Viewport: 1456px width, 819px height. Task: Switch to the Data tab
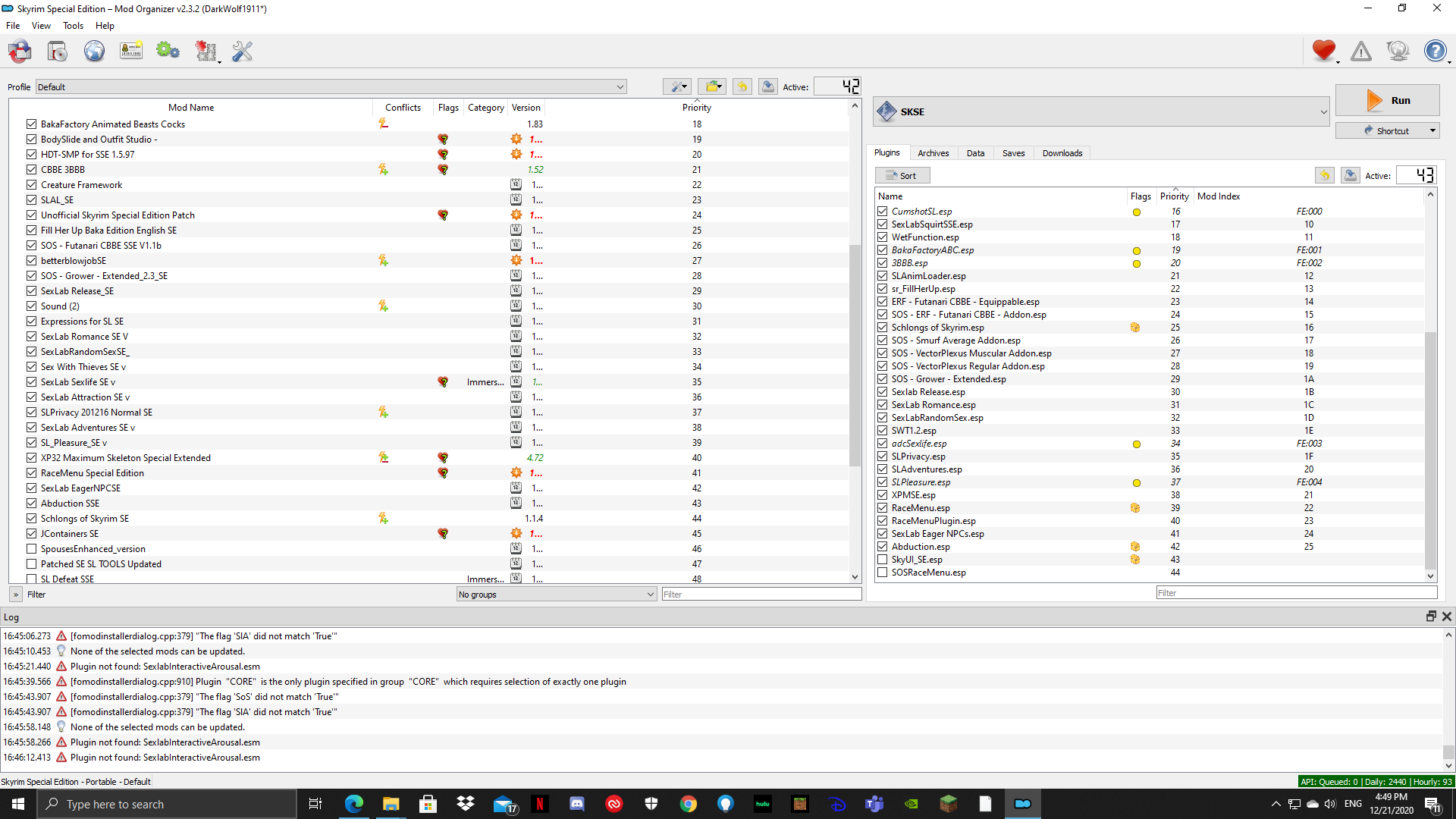click(975, 153)
